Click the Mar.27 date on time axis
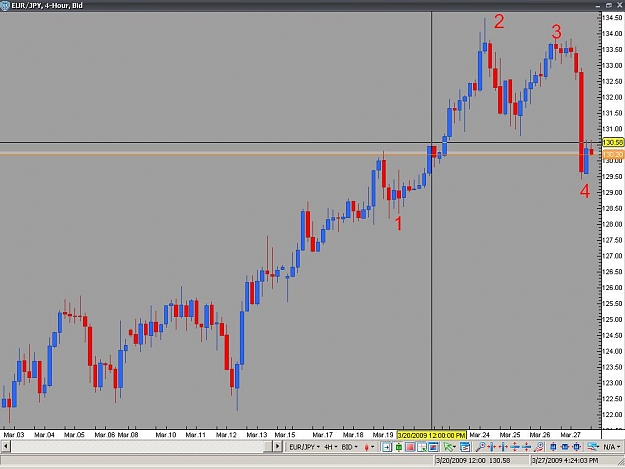Image resolution: width=625 pixels, height=469 pixels. click(570, 435)
